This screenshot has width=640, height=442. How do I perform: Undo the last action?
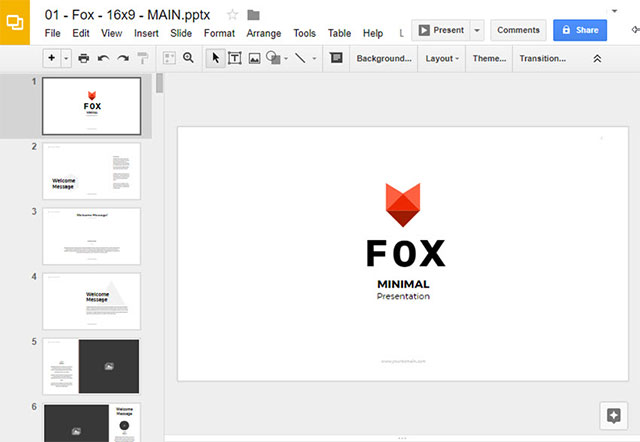(x=103, y=59)
